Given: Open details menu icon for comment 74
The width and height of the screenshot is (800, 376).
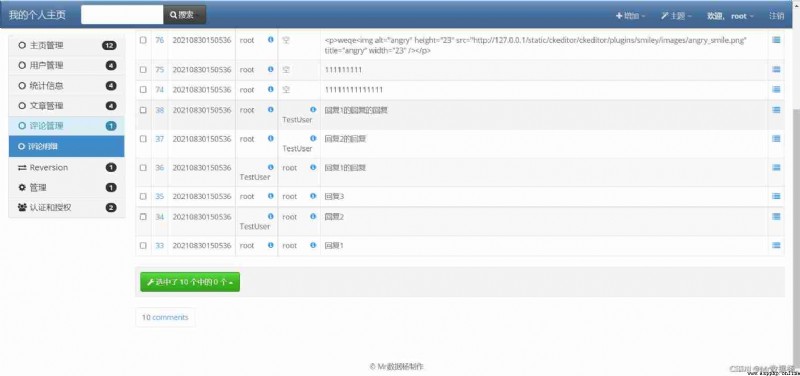Looking at the screenshot, I should 776,89.
